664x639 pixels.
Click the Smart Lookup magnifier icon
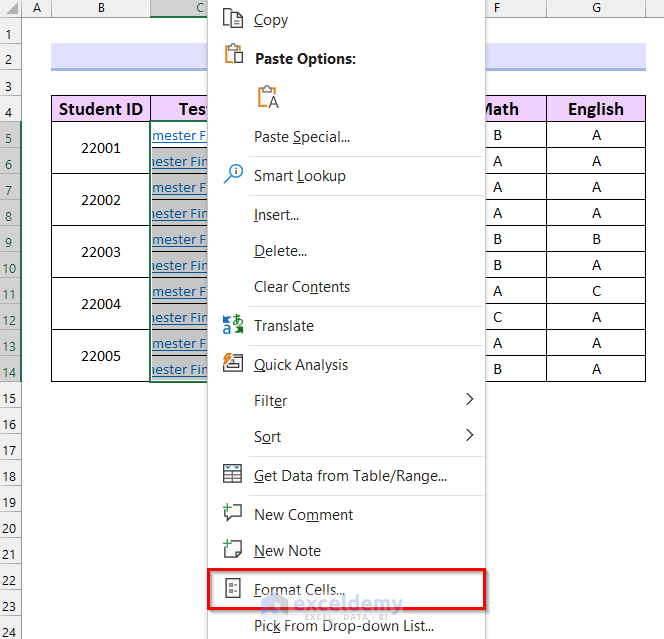[x=233, y=174]
